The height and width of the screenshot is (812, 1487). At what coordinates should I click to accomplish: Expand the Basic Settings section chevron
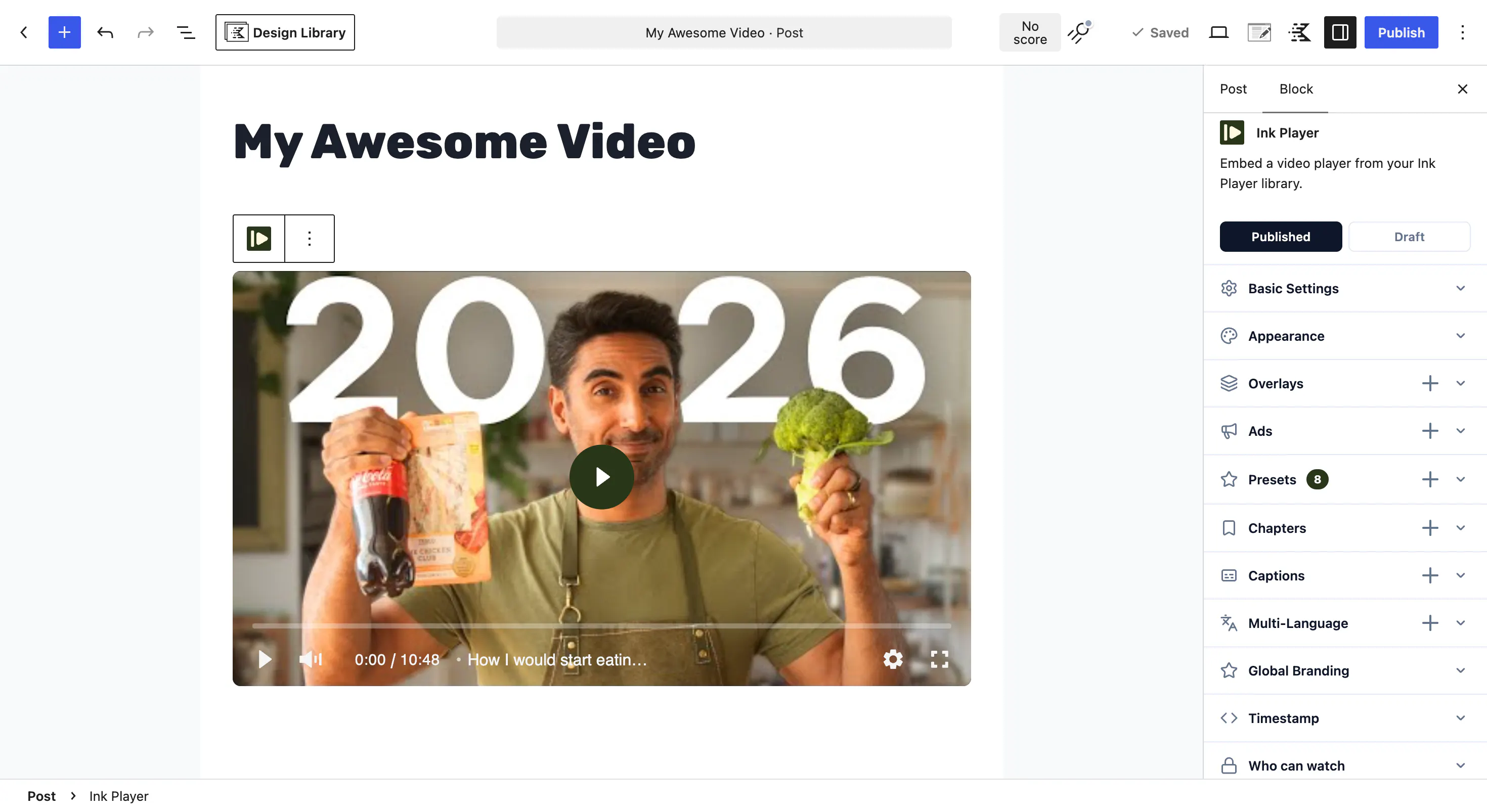[1461, 288]
